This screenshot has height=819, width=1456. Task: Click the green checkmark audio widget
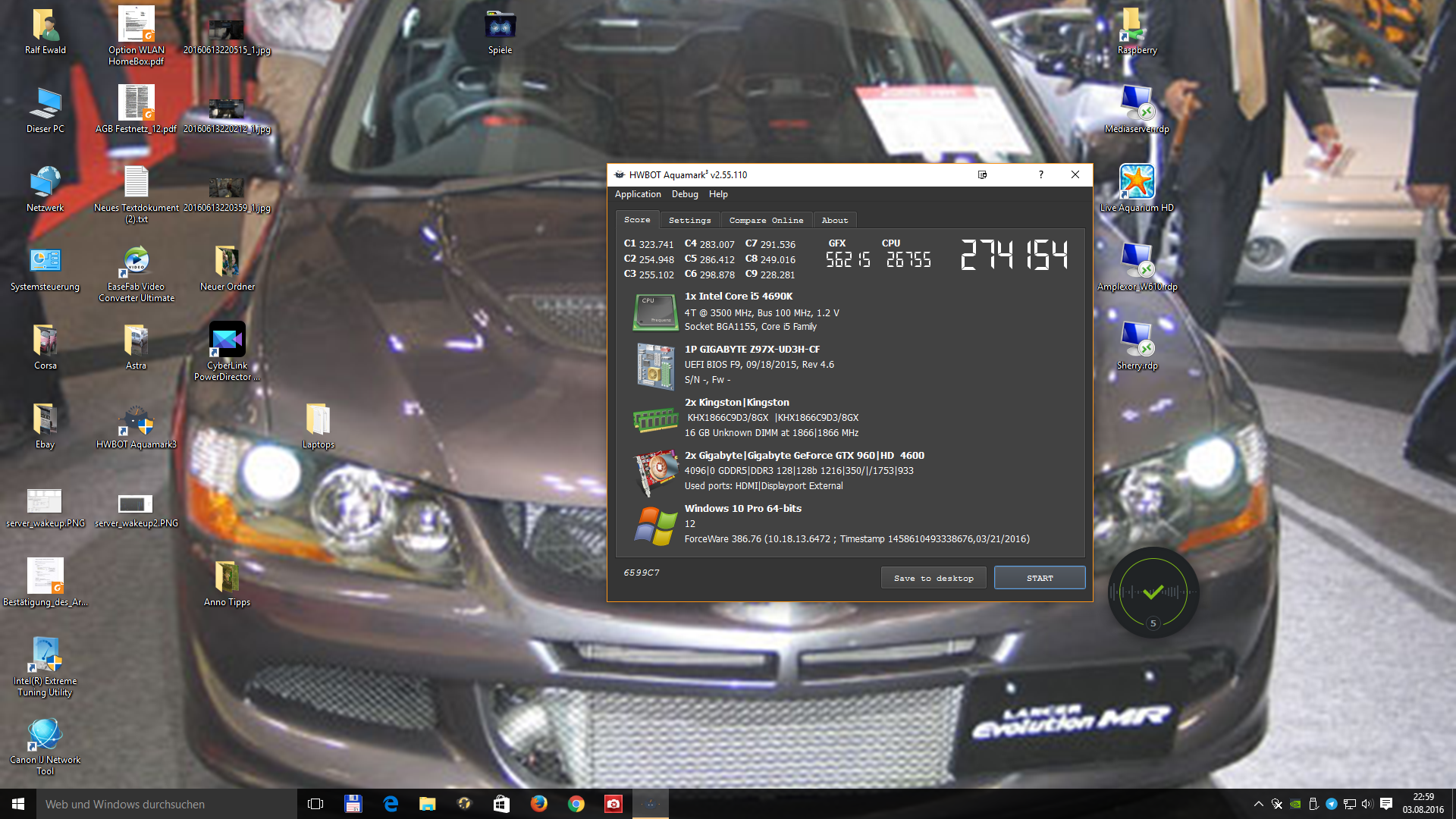click(x=1153, y=592)
